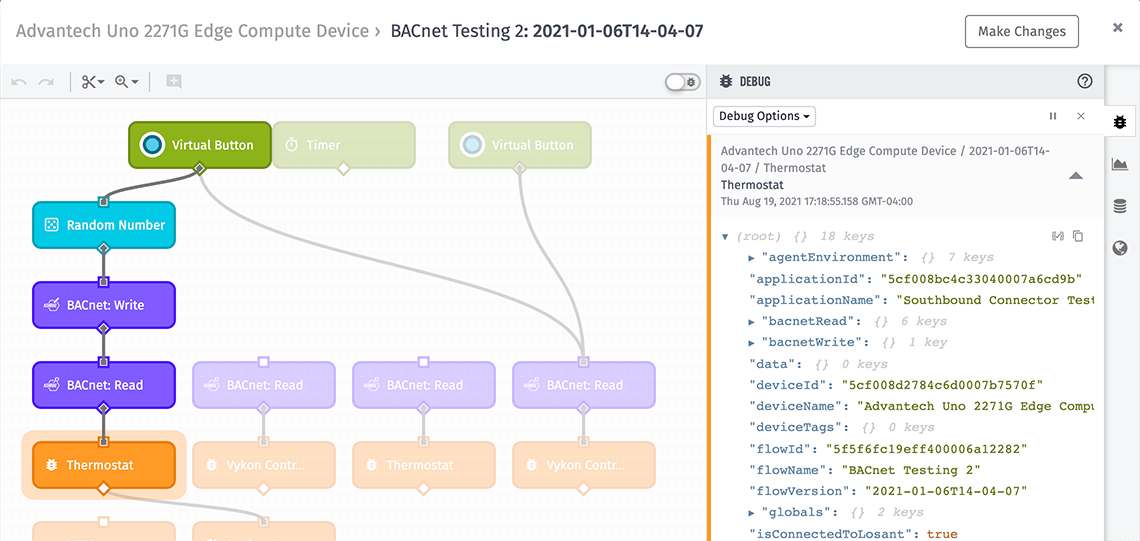Open the chart tab in right sidebar
Viewport: 1140px width, 541px height.
click(1120, 164)
